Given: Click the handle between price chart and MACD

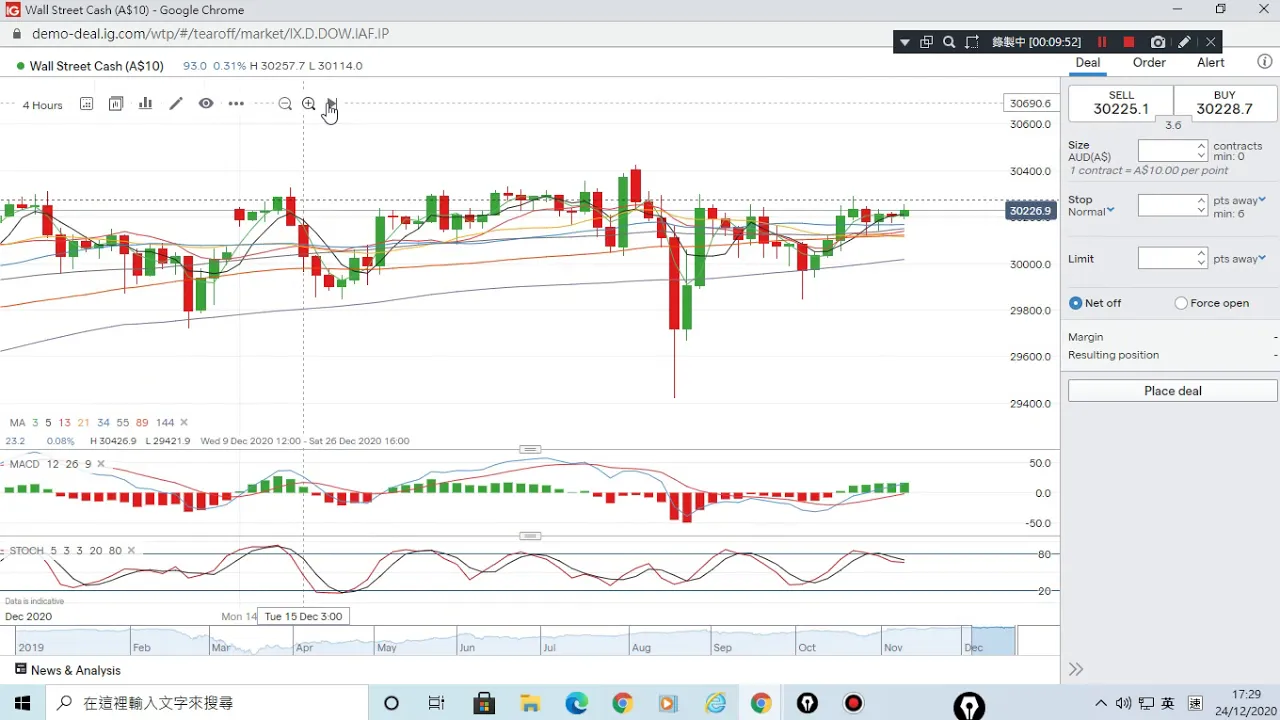Looking at the screenshot, I should tap(530, 449).
